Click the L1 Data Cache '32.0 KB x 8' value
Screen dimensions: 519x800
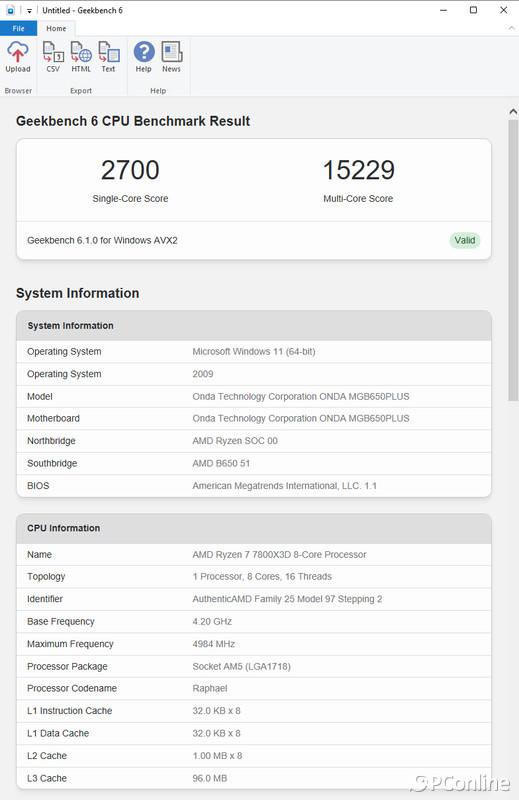point(216,733)
